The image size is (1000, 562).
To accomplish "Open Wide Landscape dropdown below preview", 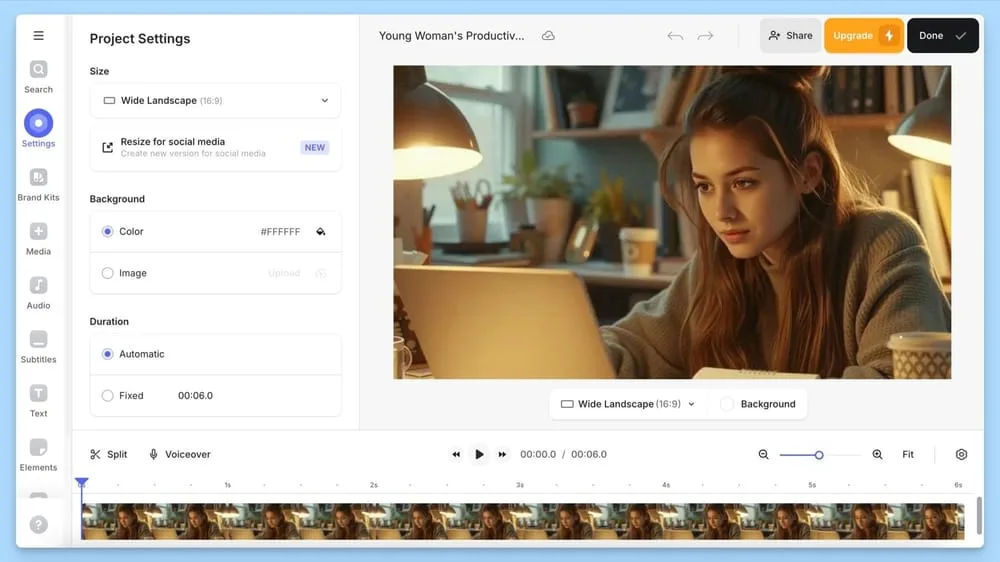I will [x=628, y=404].
